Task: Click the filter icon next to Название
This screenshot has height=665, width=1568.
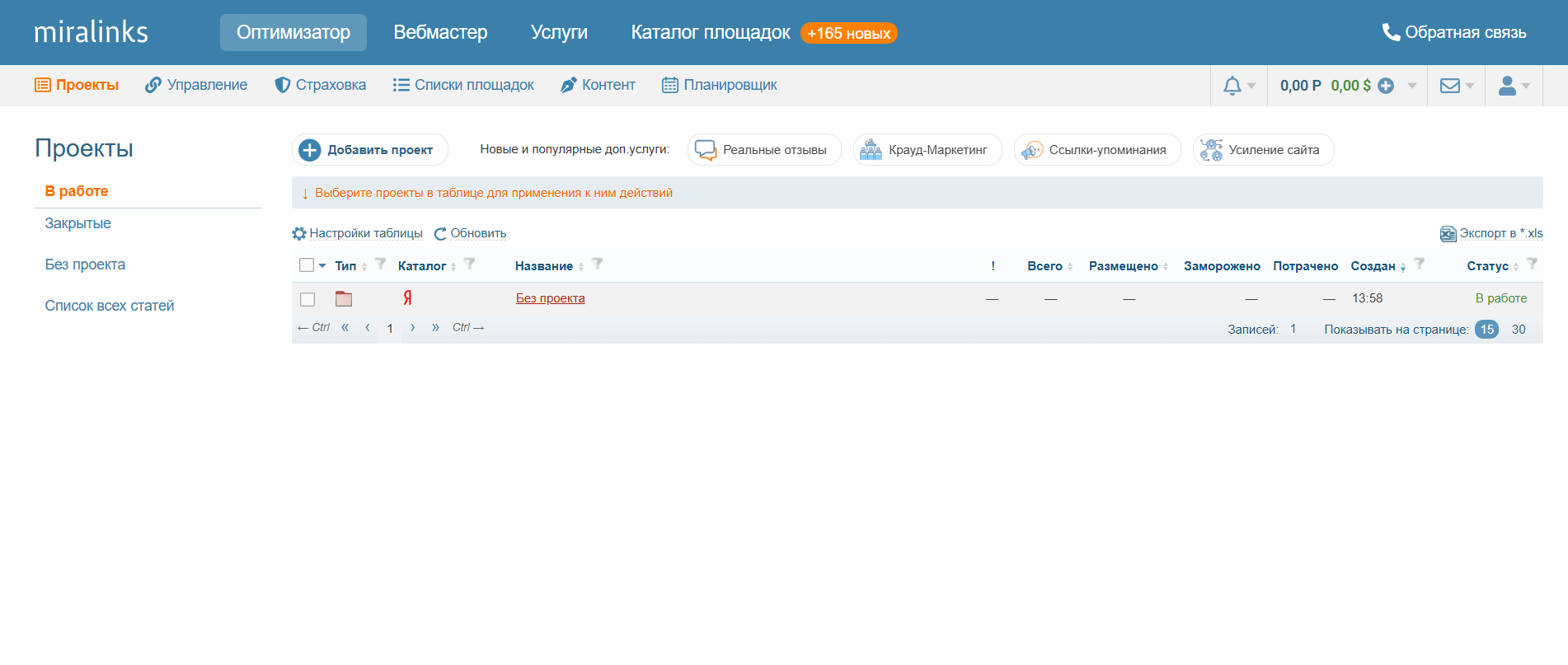Action: click(598, 265)
